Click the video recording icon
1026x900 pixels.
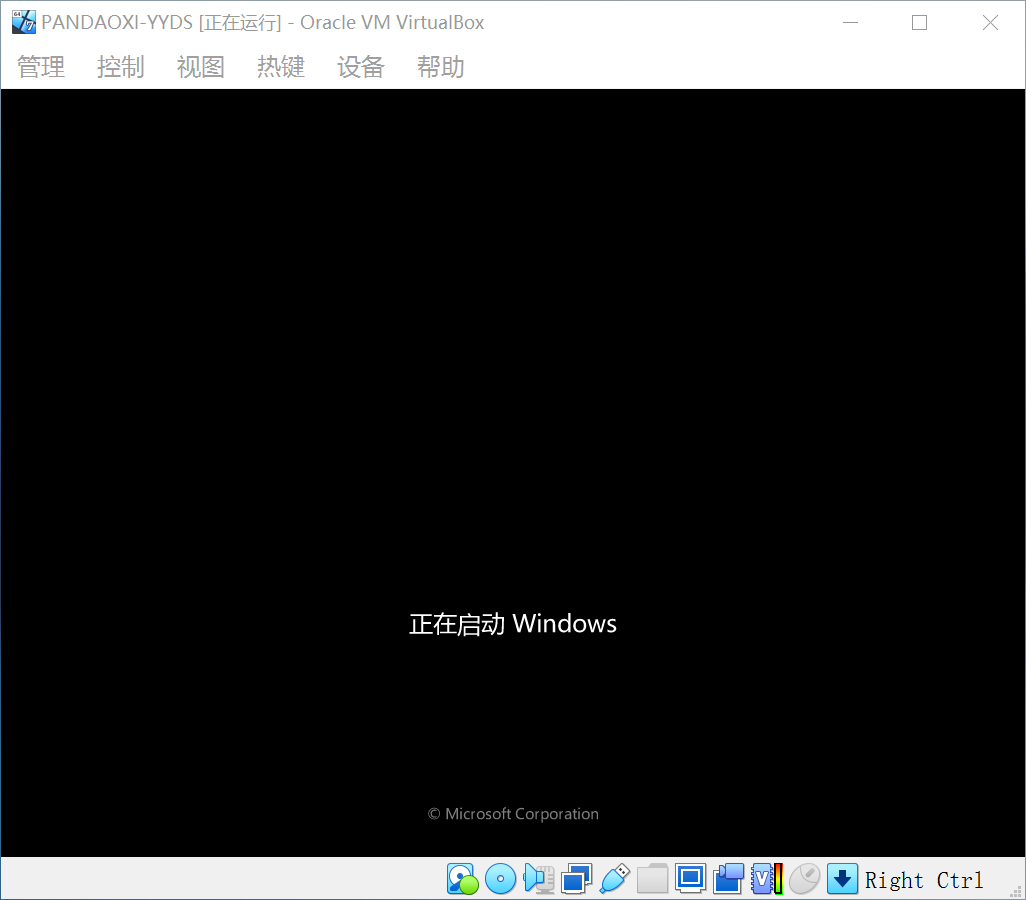coord(728,879)
